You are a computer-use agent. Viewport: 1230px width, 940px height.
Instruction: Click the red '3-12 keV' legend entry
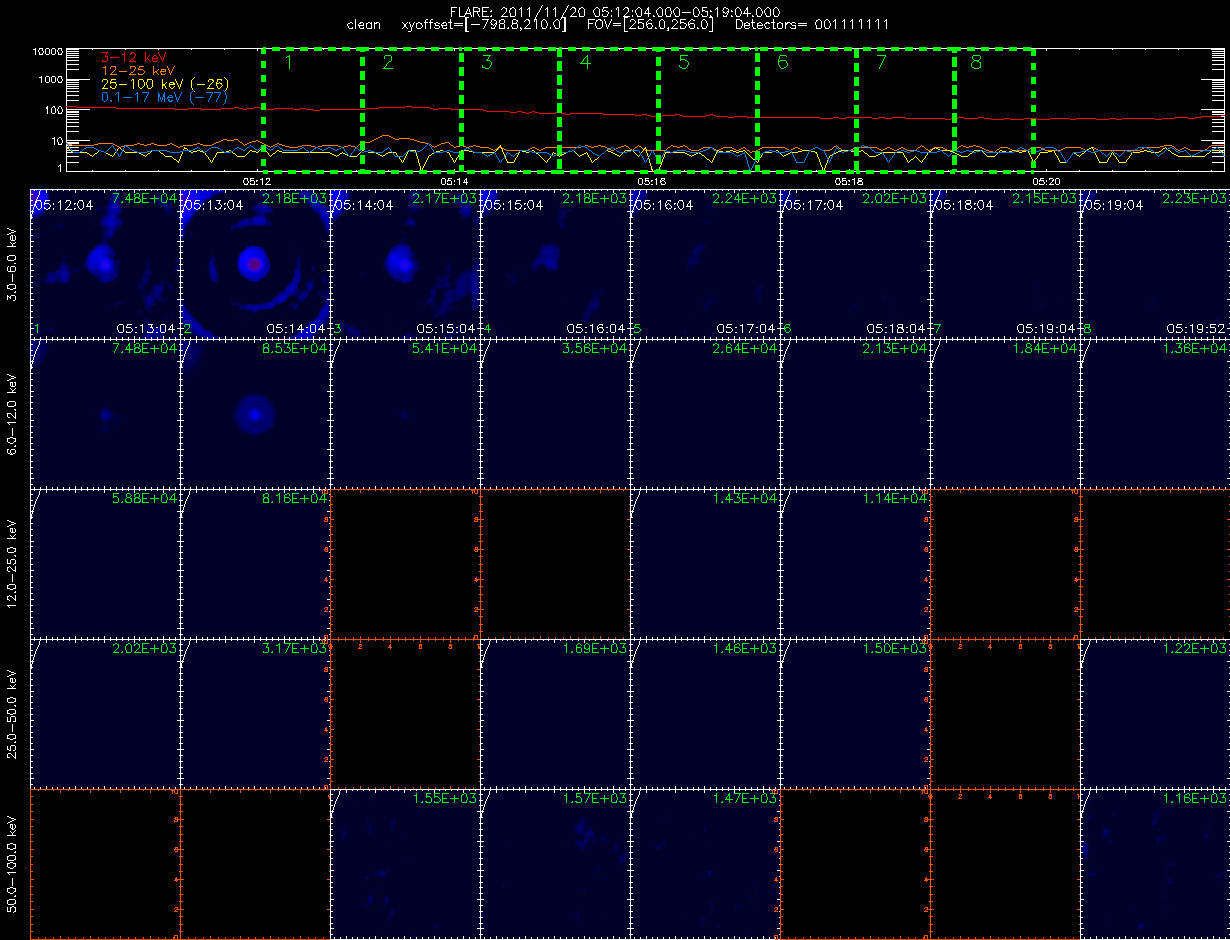tap(134, 59)
